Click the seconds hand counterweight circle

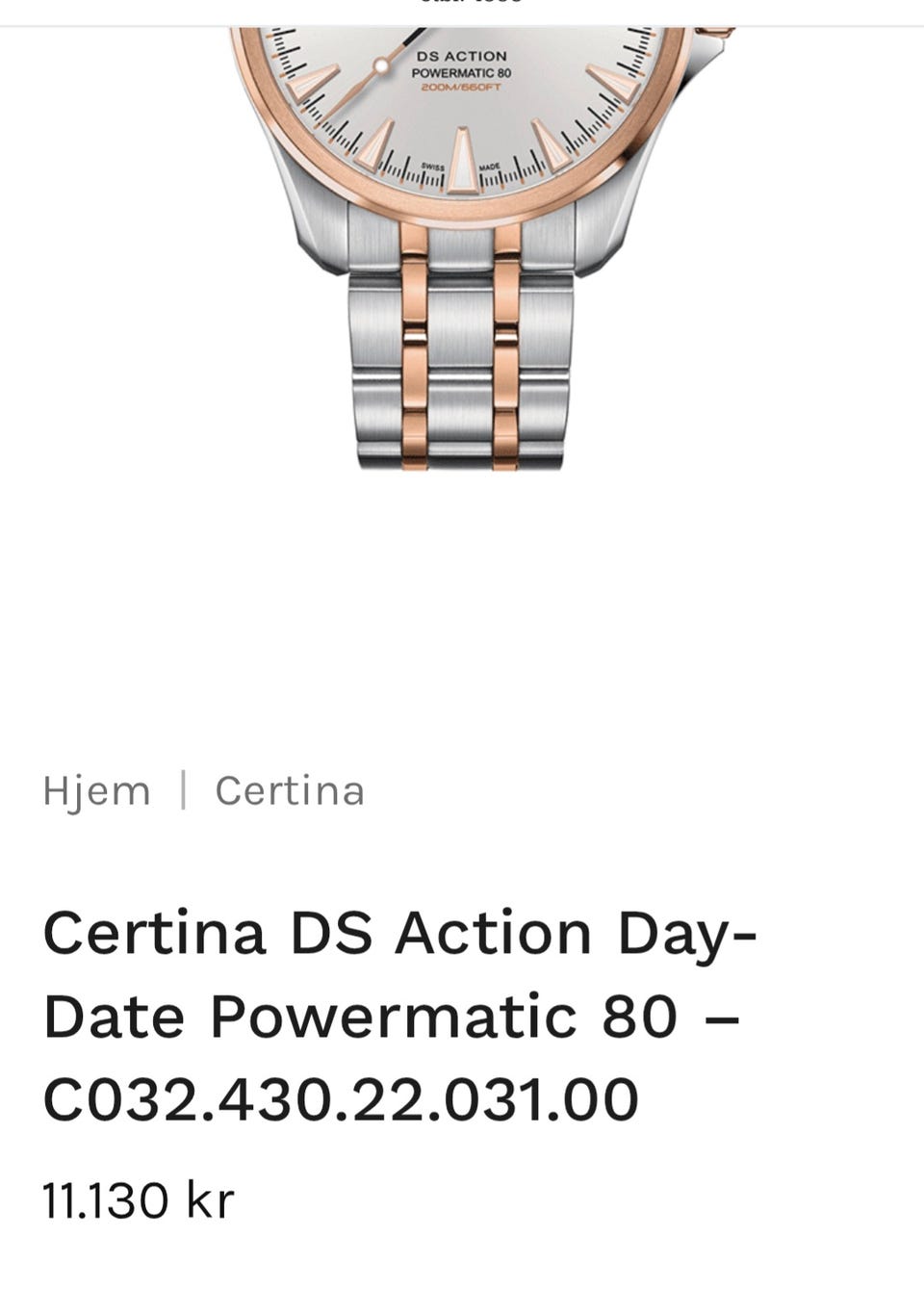coord(382,66)
